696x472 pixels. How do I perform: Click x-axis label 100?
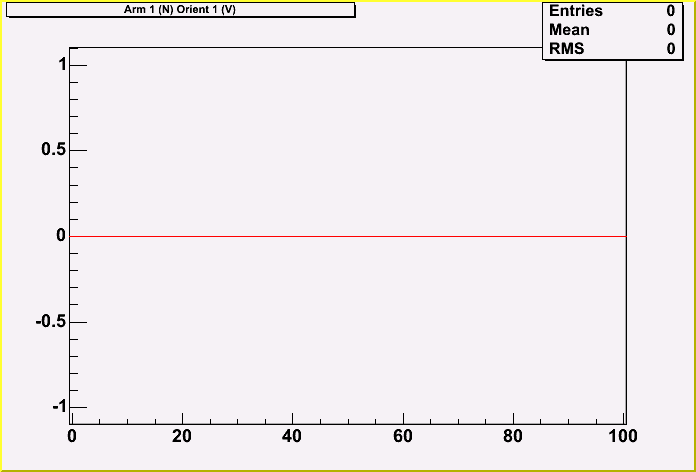[622, 436]
